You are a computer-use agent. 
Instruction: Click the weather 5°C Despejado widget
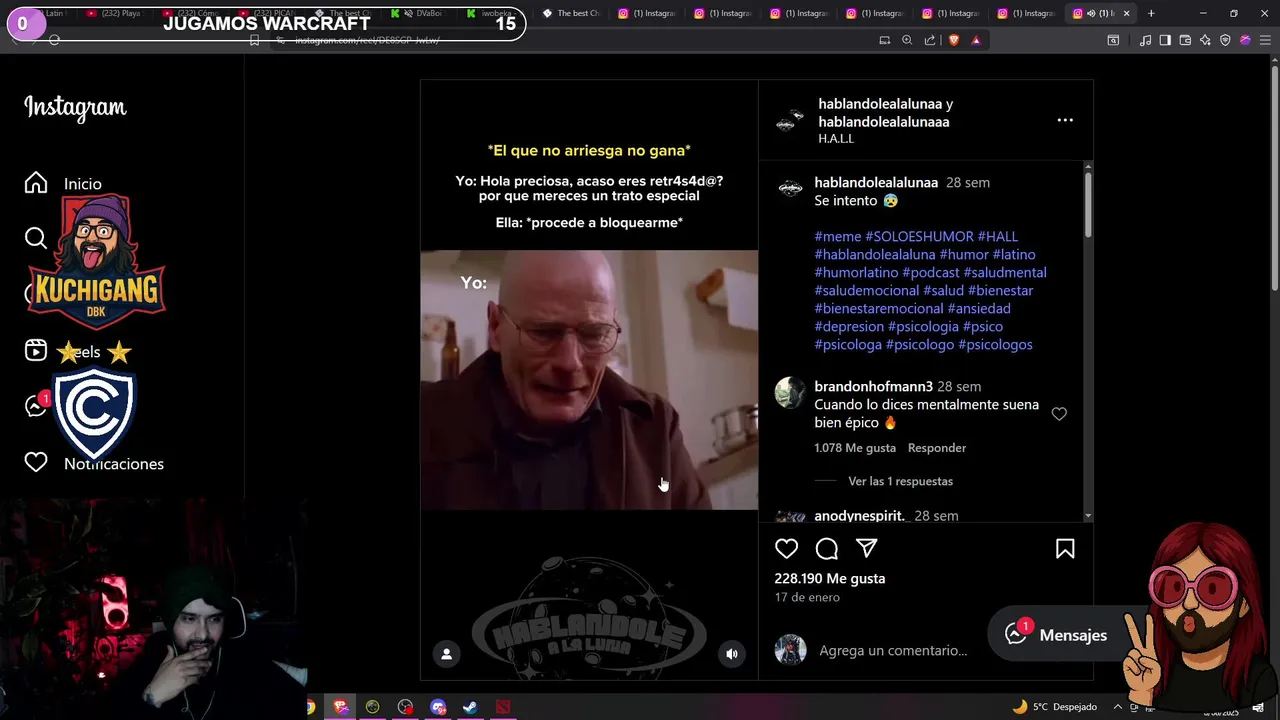click(1054, 707)
